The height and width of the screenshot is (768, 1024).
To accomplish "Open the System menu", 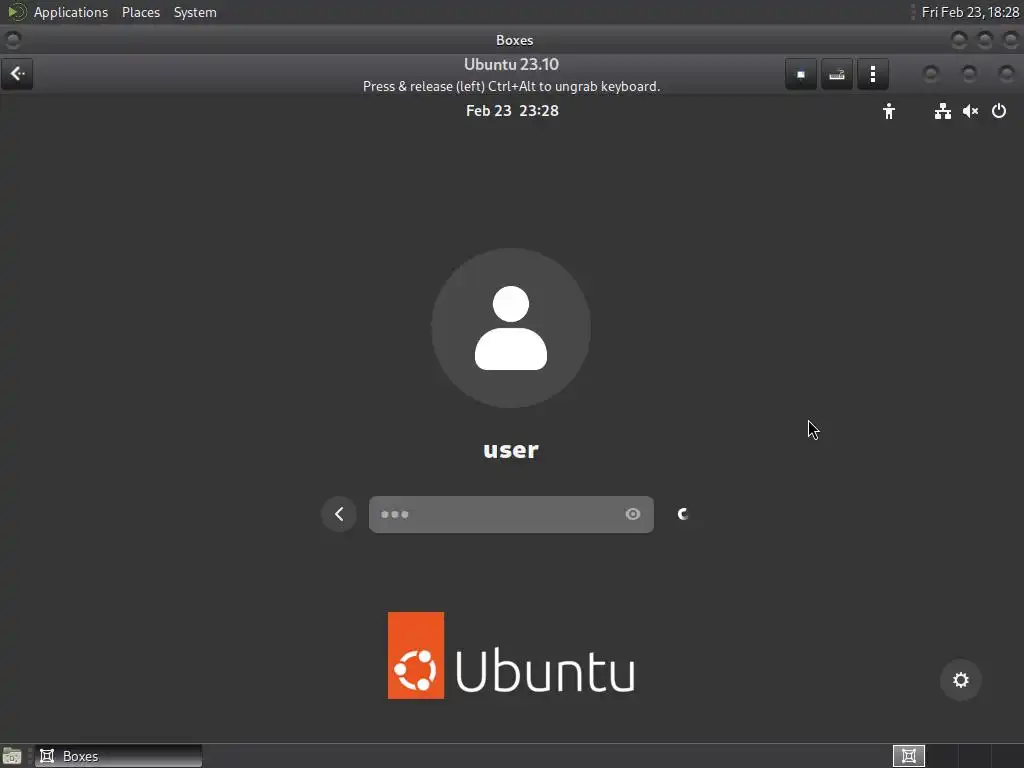I will (195, 12).
